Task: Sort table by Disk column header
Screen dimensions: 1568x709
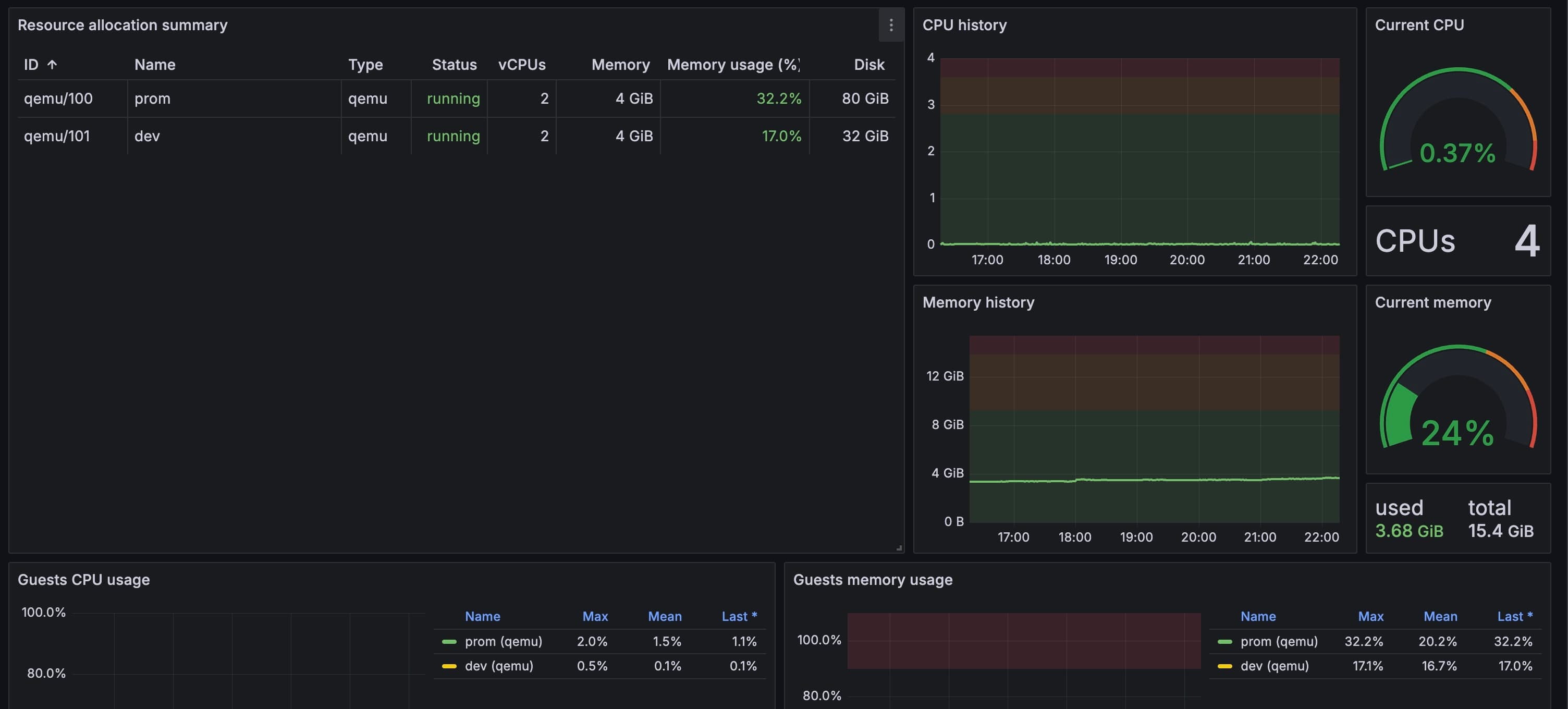Action: click(868, 65)
